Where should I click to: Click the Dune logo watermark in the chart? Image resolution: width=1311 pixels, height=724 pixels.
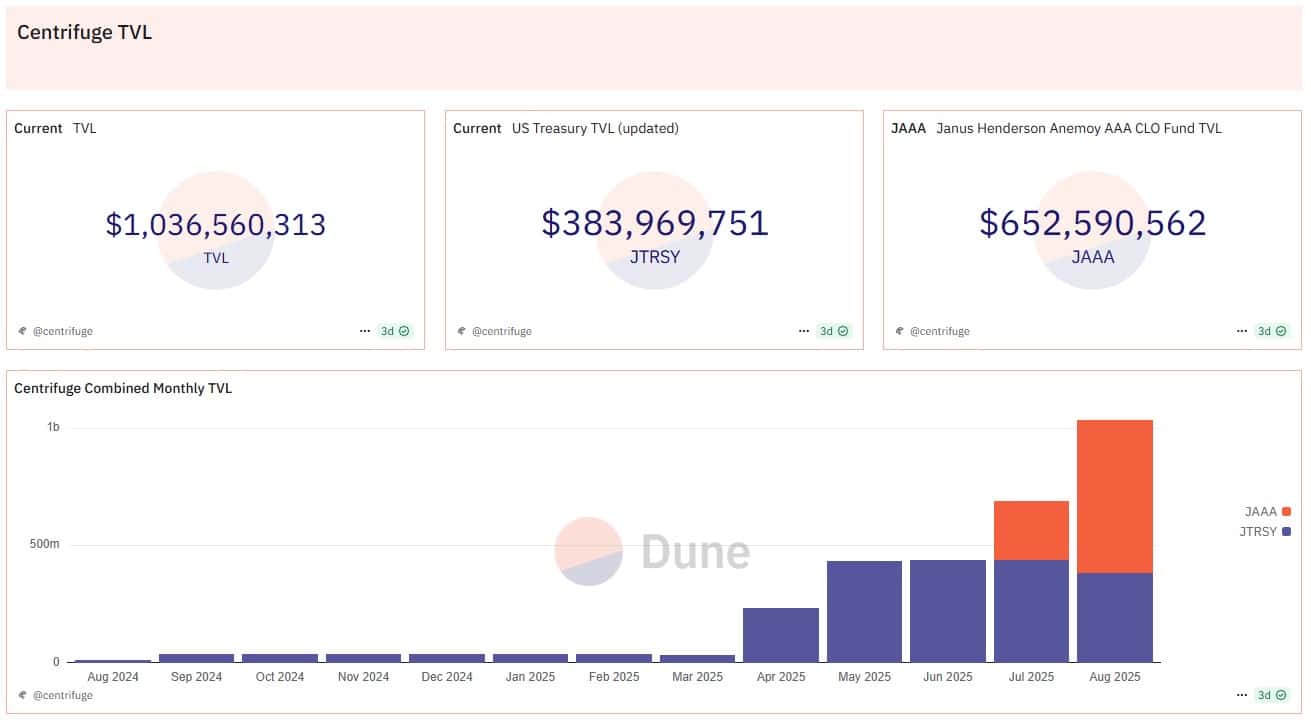click(652, 551)
